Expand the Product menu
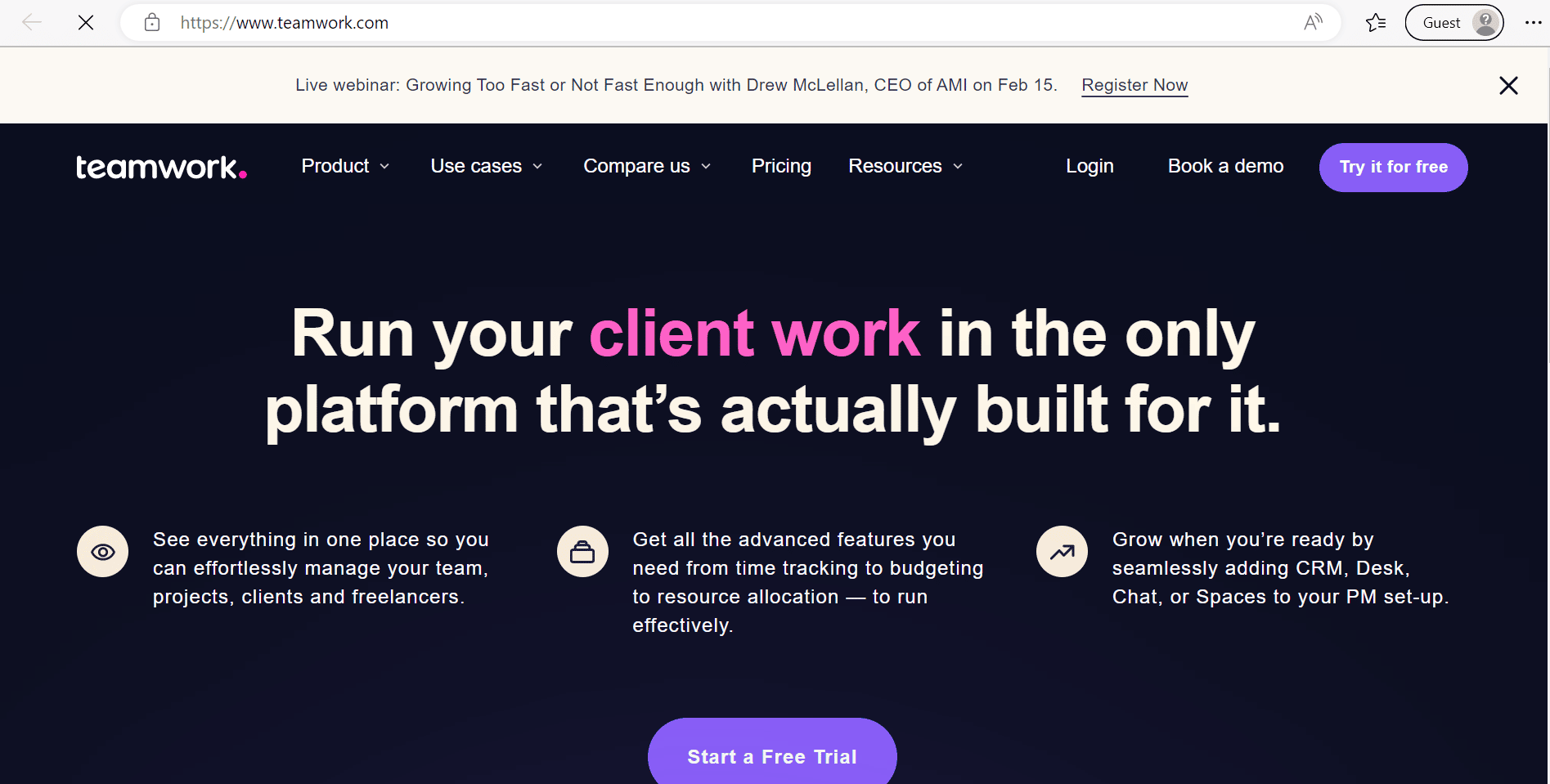The height and width of the screenshot is (784, 1550). [345, 166]
